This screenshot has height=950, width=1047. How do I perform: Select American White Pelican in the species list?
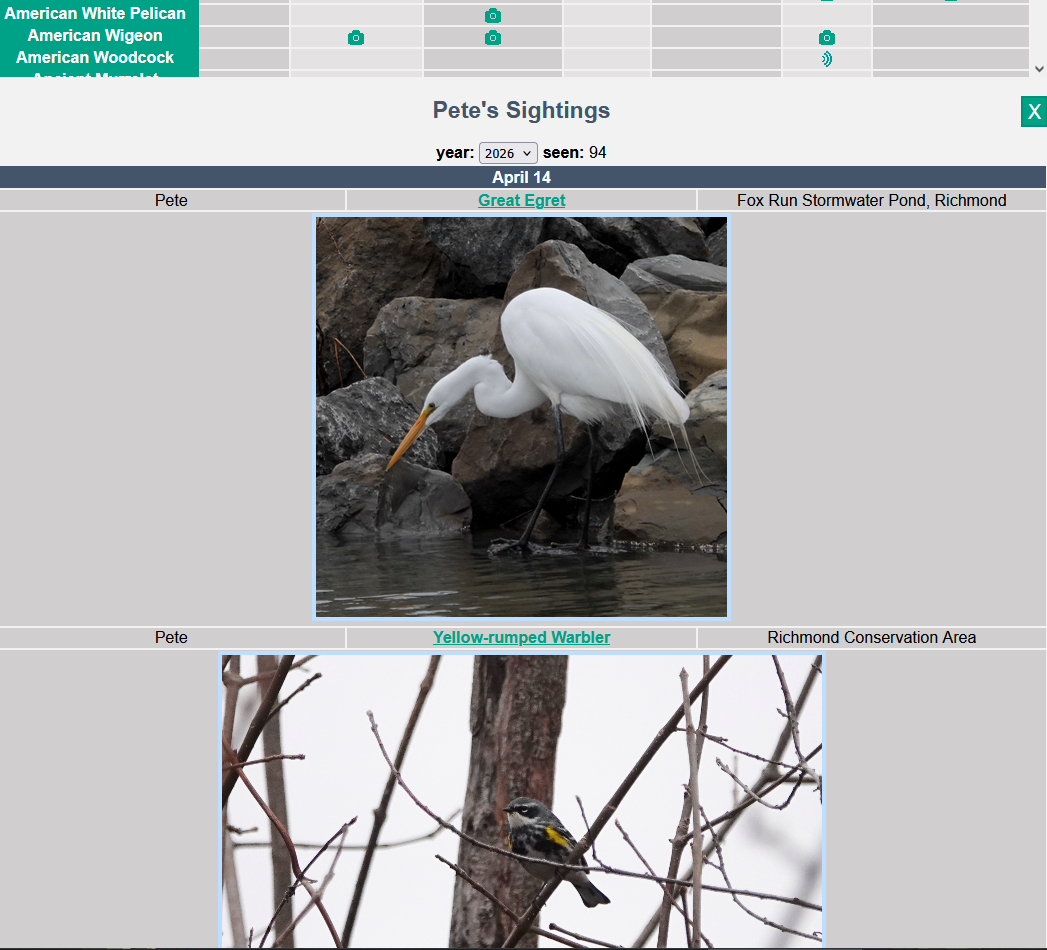[95, 13]
